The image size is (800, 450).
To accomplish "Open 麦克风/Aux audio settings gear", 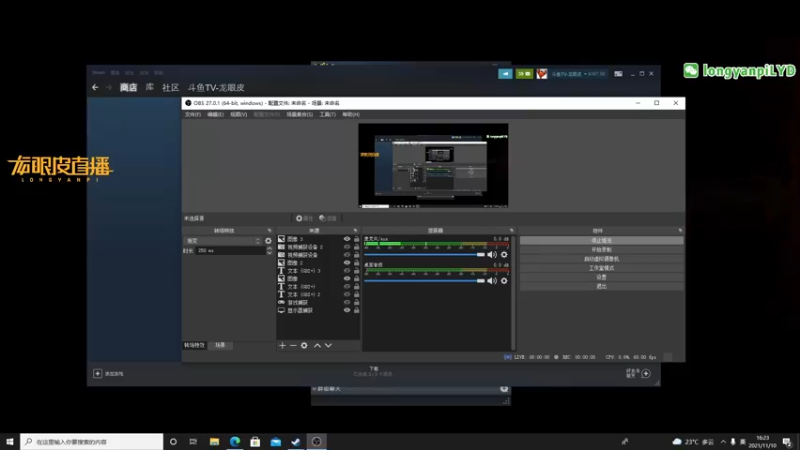I will click(504, 255).
